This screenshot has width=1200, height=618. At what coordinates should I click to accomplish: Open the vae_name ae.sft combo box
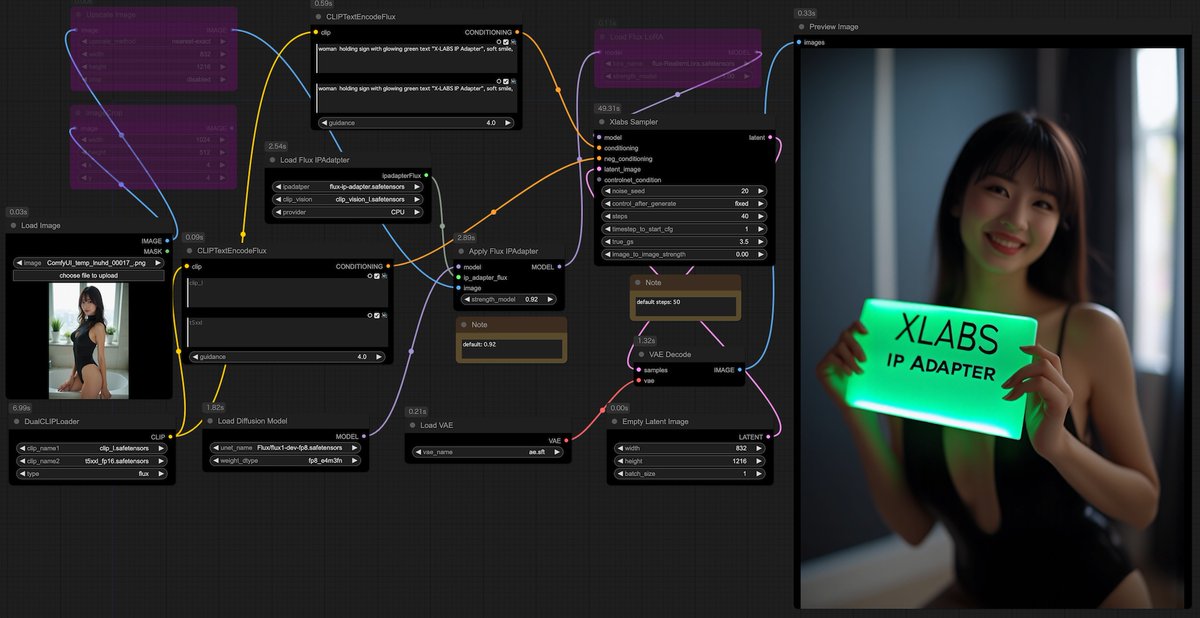pyautogui.click(x=489, y=453)
